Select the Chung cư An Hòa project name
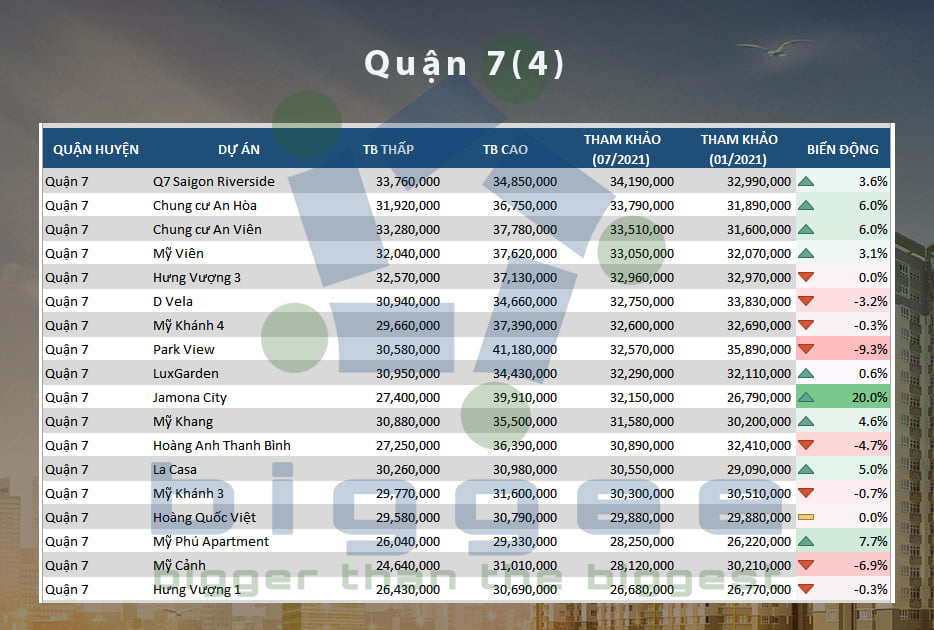This screenshot has width=934, height=630. 205,205
